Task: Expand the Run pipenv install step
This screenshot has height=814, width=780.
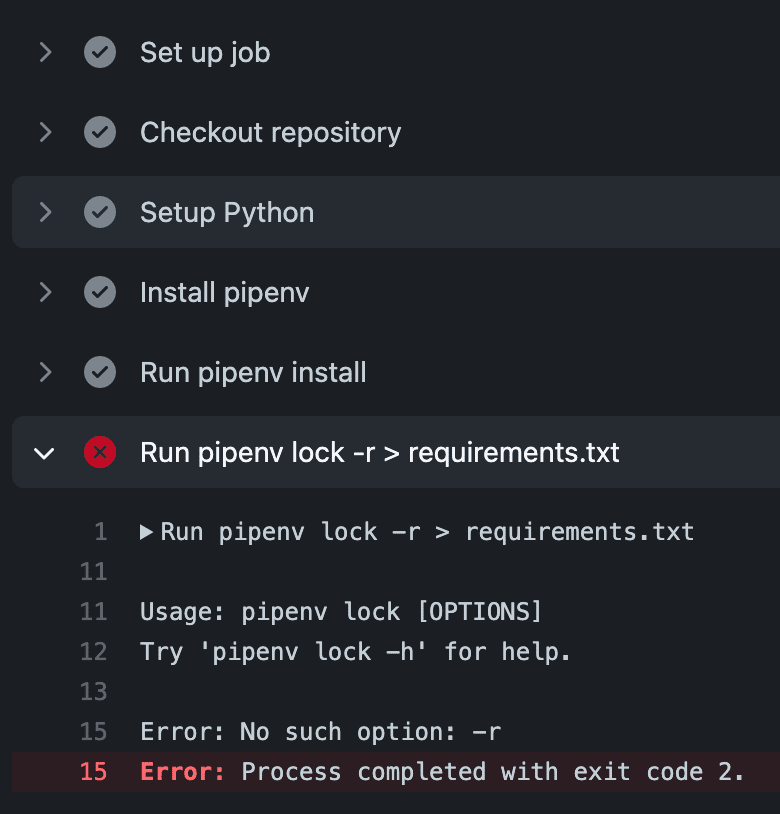Action: [x=45, y=372]
